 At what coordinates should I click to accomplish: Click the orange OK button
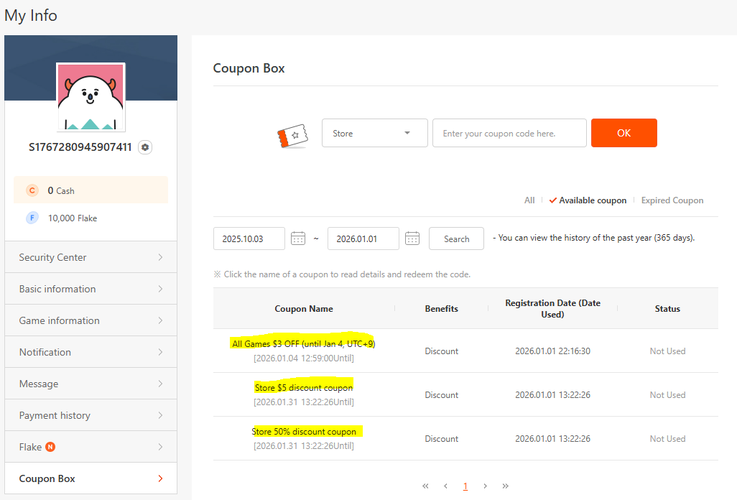tap(624, 133)
